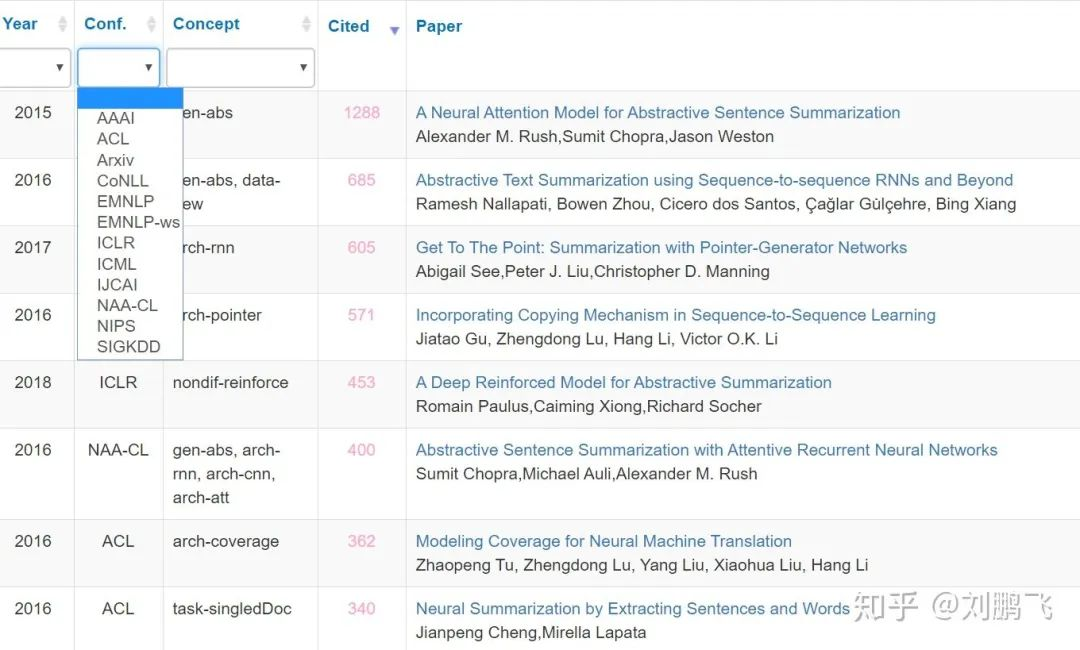Click the Paper column header
Screen dimensions: 1080x650
[x=439, y=26]
